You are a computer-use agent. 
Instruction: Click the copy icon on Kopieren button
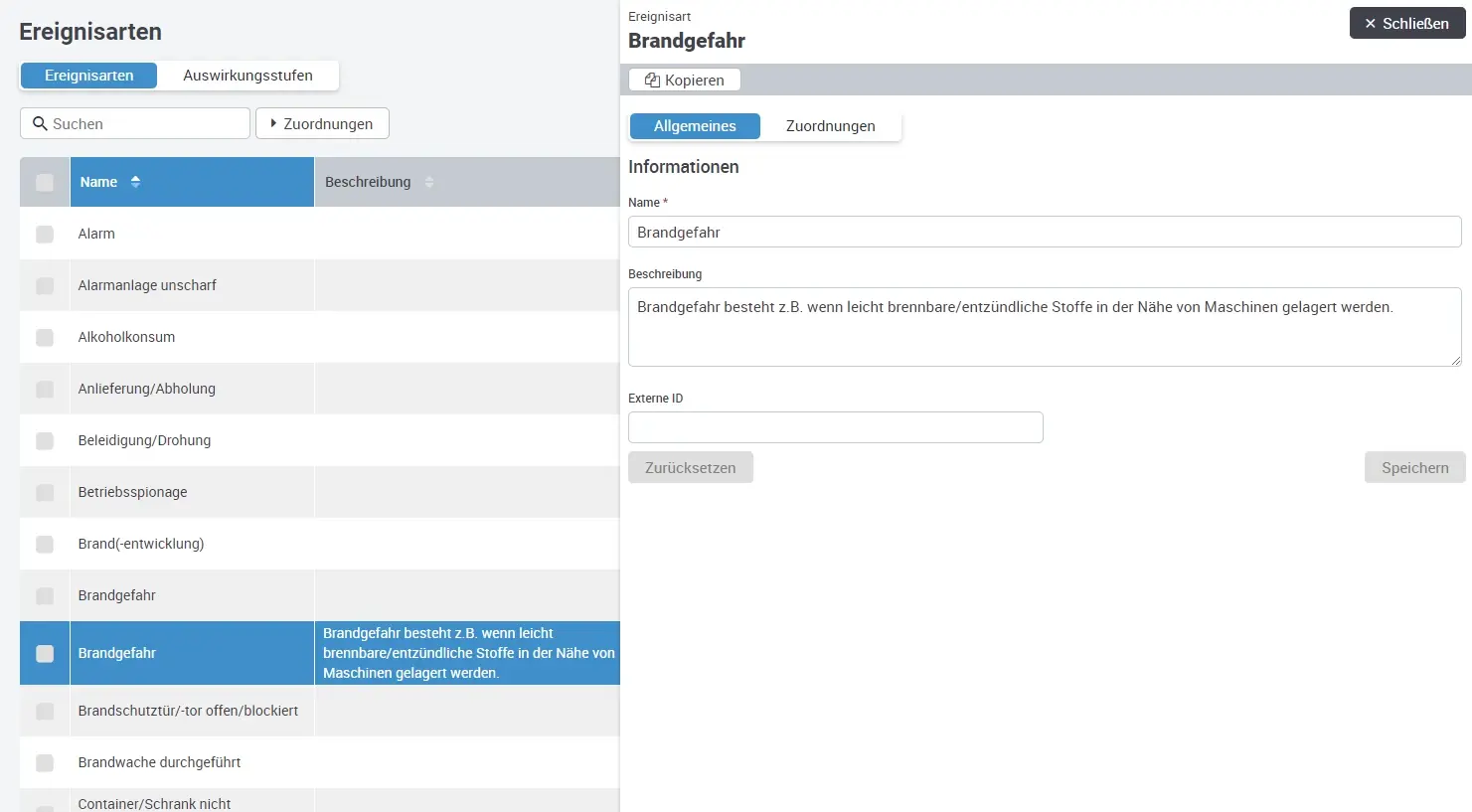click(x=652, y=81)
